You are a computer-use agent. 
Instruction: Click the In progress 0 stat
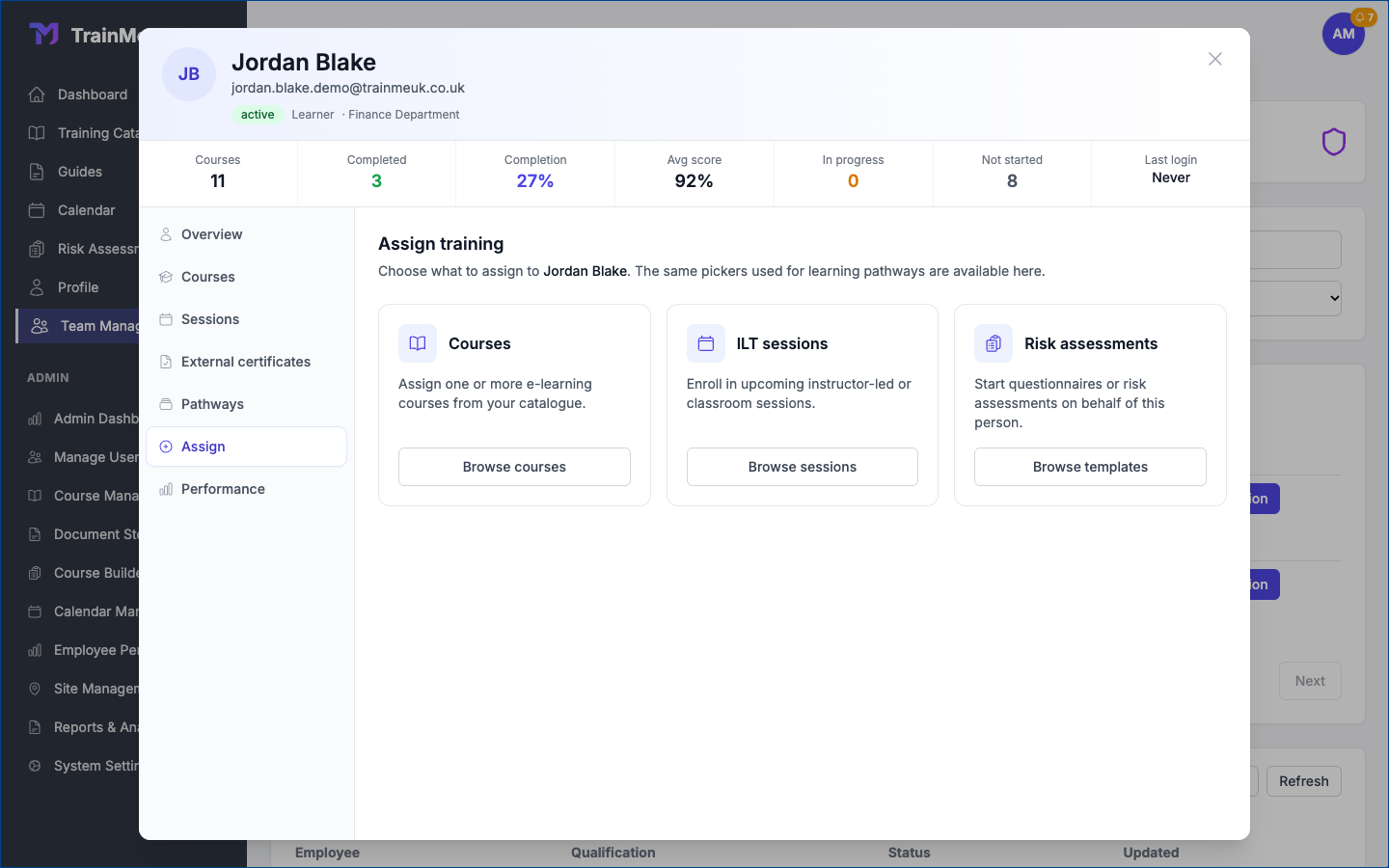coord(853,173)
